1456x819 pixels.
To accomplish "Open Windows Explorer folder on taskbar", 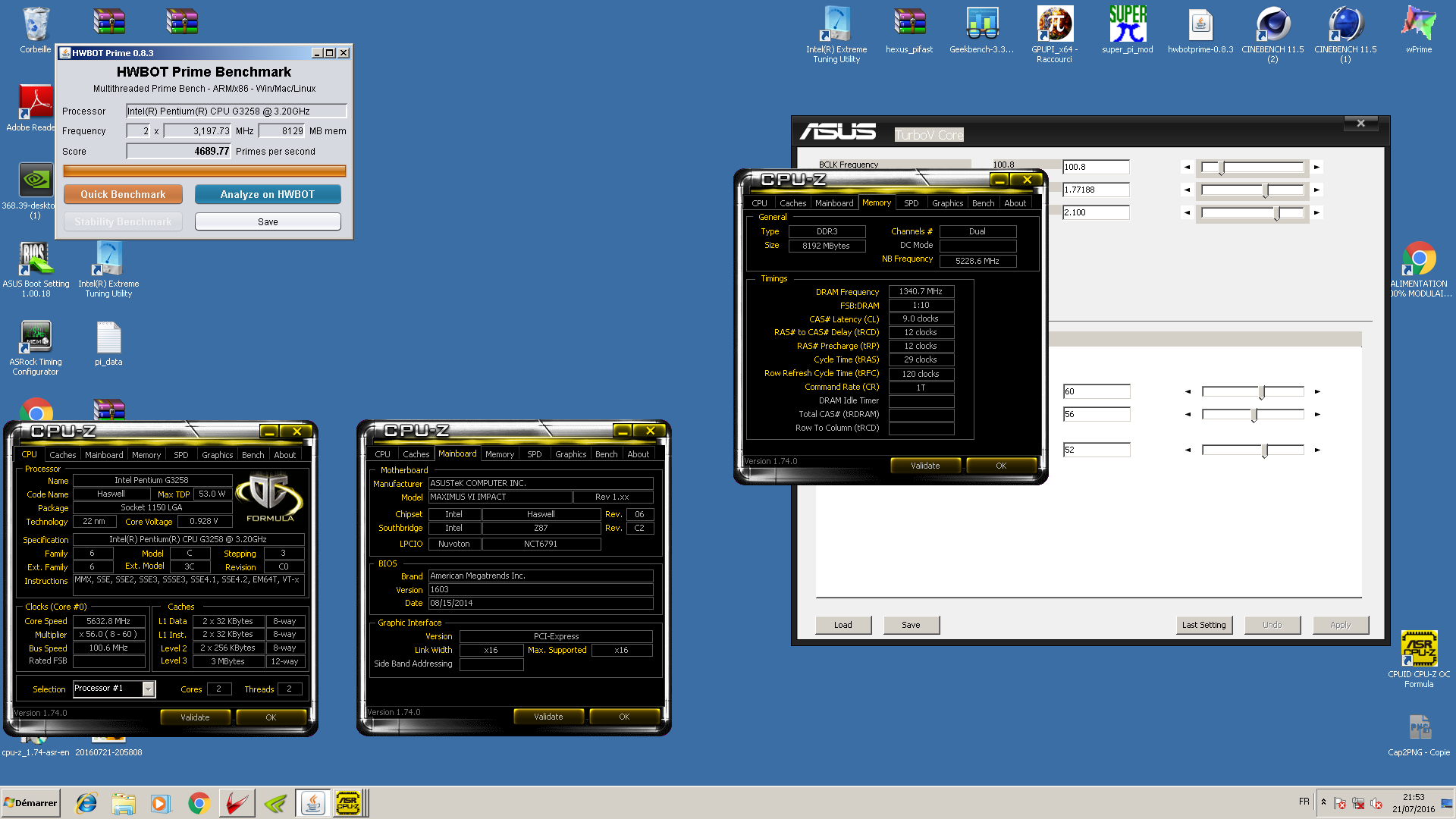I will [x=124, y=803].
